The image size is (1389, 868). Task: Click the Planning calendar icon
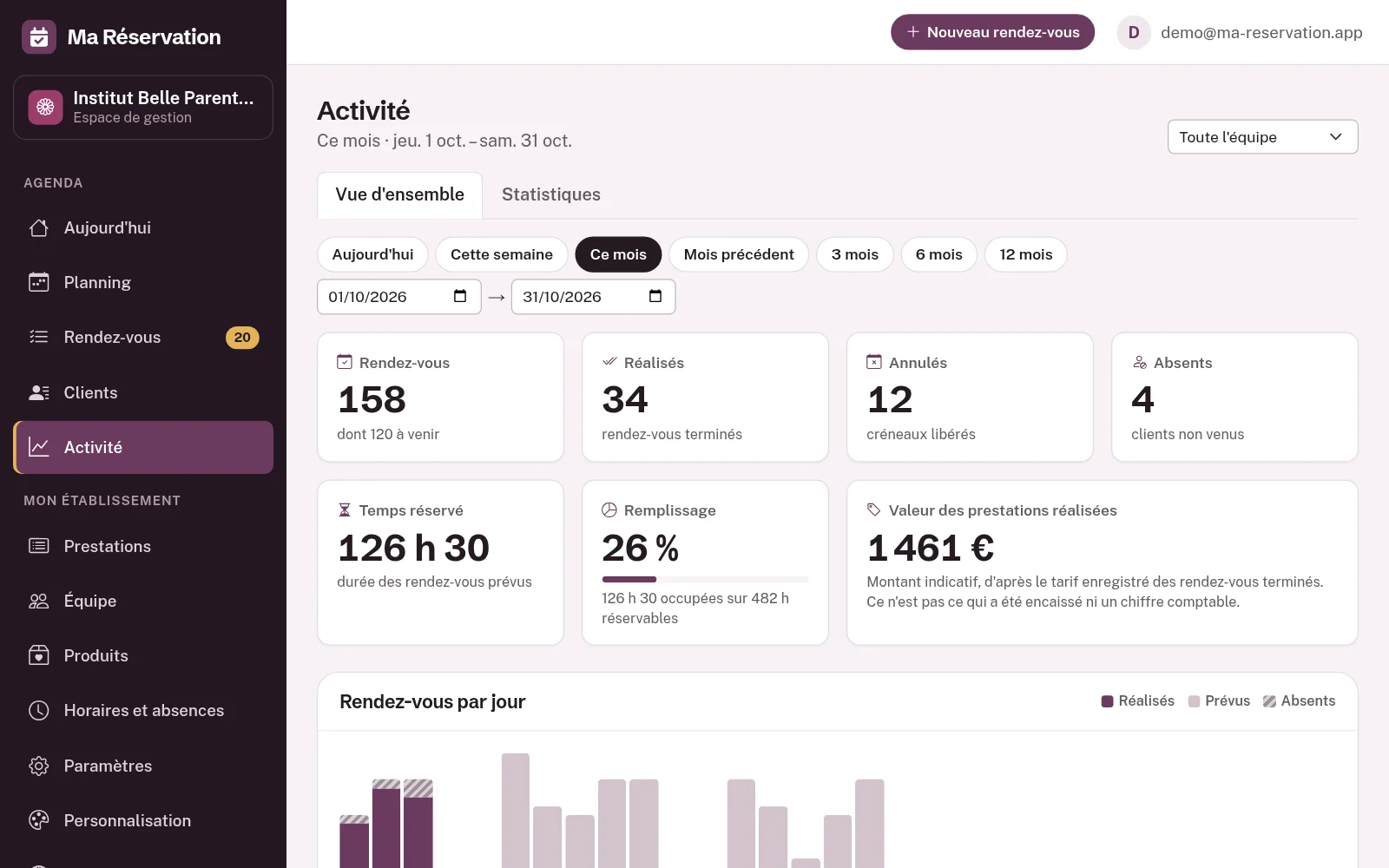click(x=39, y=282)
